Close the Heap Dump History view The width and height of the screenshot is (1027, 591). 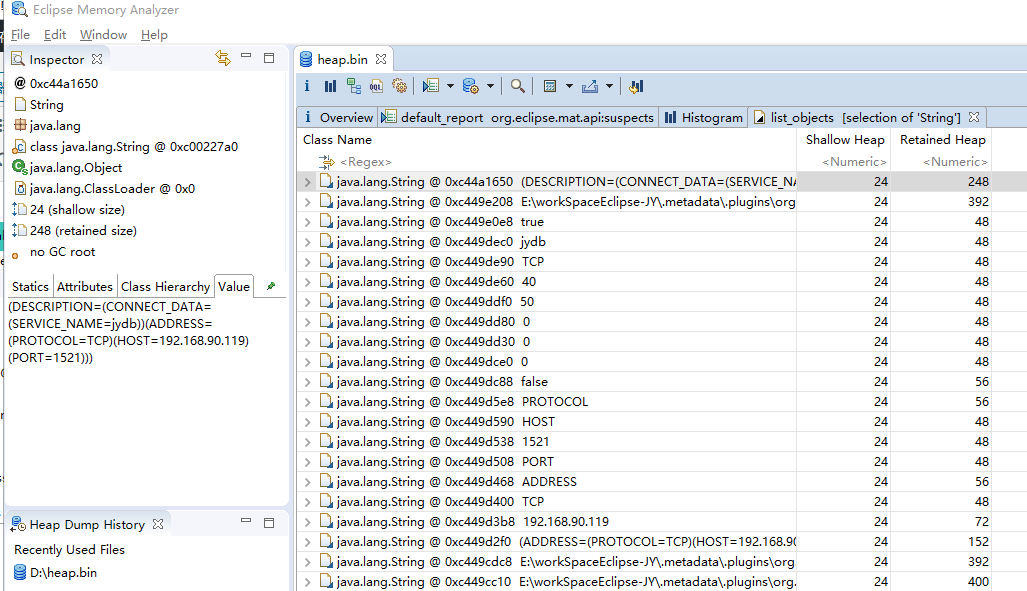(x=158, y=524)
